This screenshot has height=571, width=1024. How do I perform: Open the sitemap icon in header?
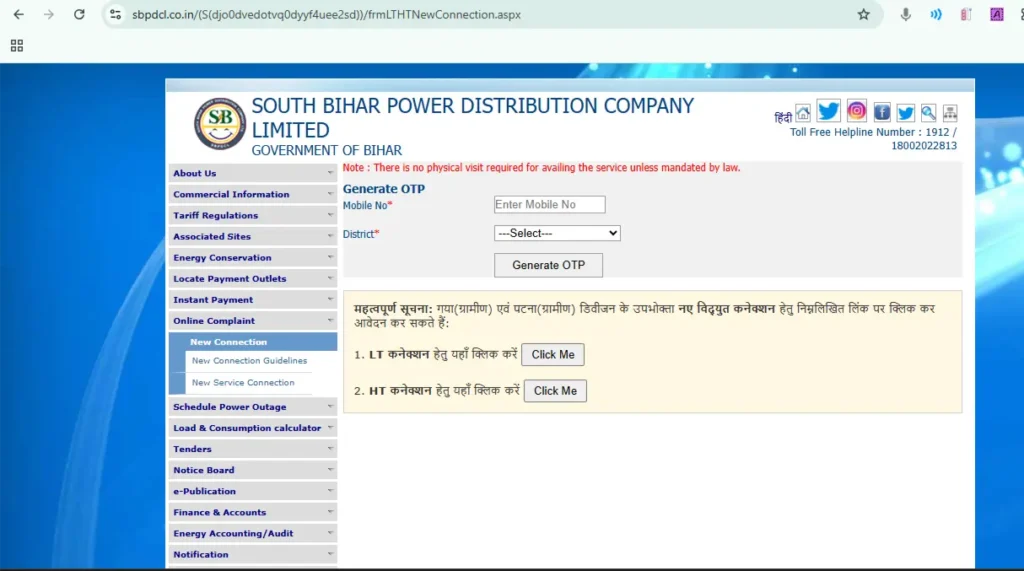pyautogui.click(x=950, y=113)
